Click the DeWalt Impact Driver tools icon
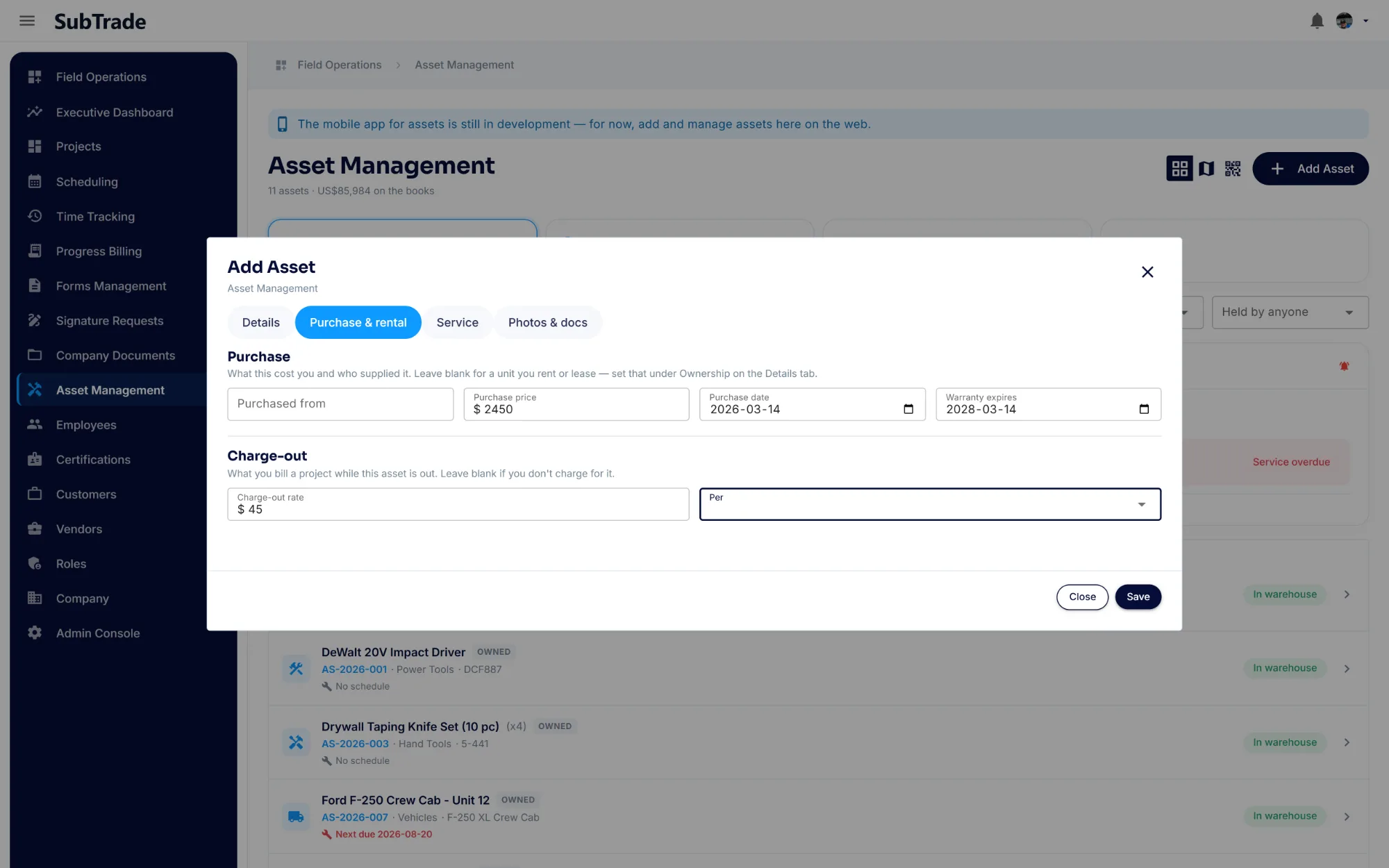This screenshot has height=868, width=1389. point(296,669)
